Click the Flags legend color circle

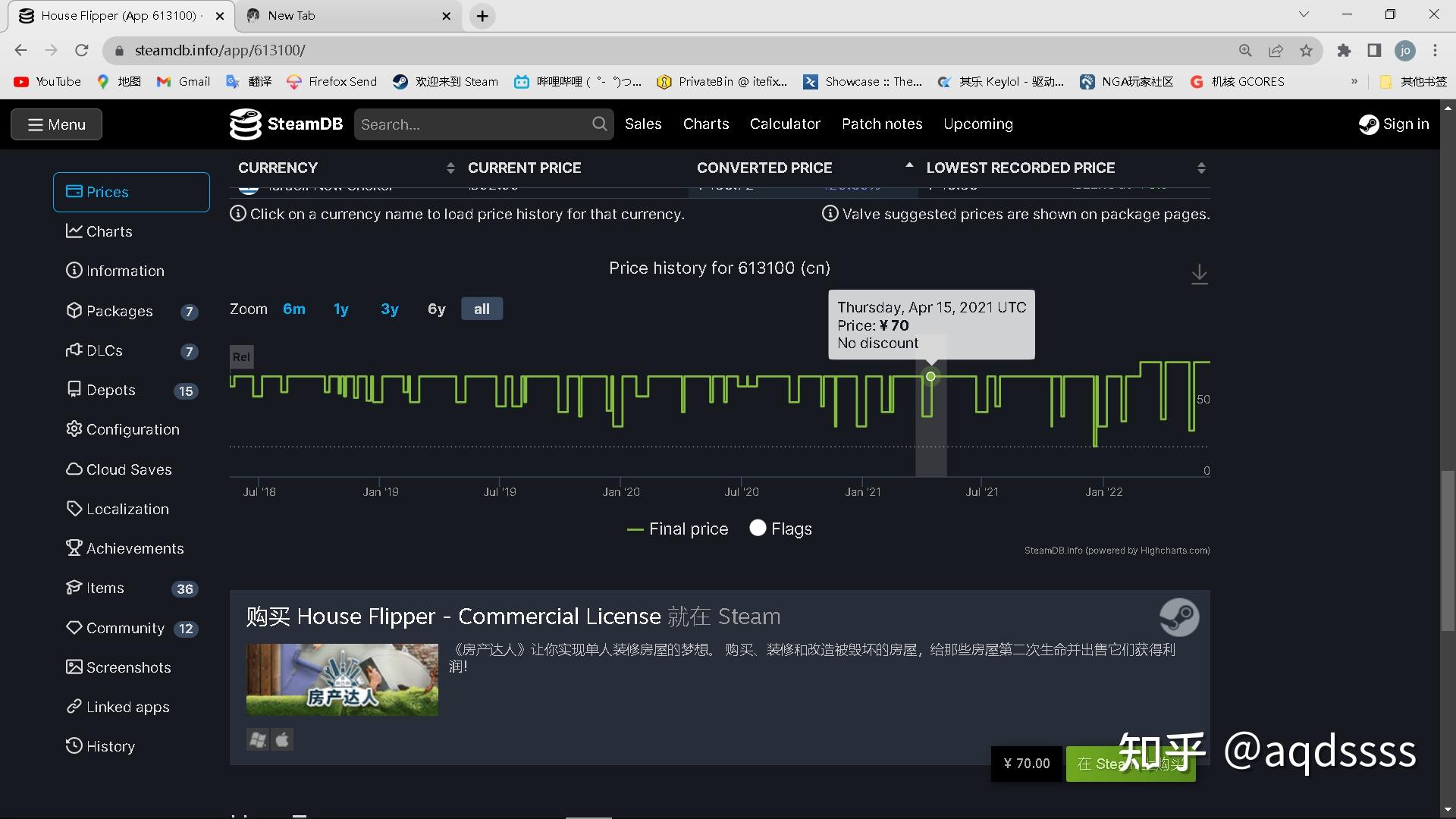pyautogui.click(x=758, y=528)
